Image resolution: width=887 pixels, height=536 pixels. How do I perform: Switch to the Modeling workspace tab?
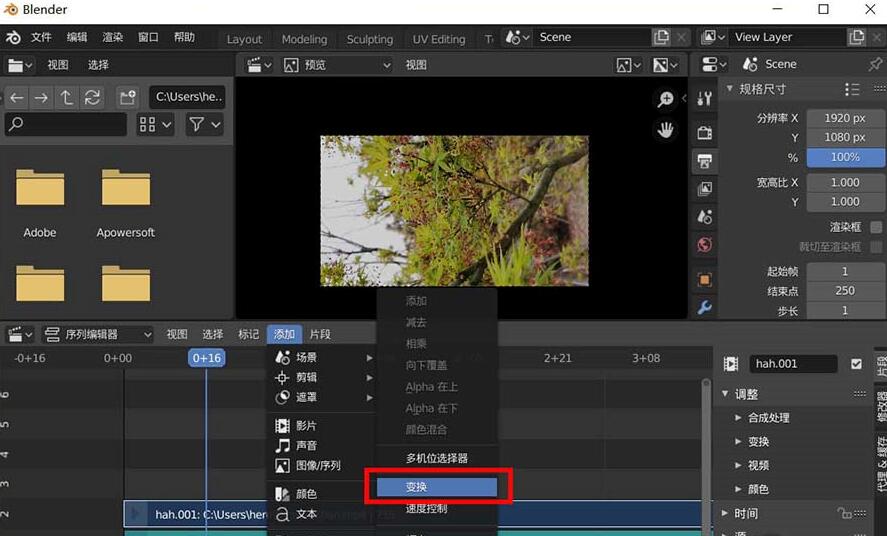(x=304, y=39)
